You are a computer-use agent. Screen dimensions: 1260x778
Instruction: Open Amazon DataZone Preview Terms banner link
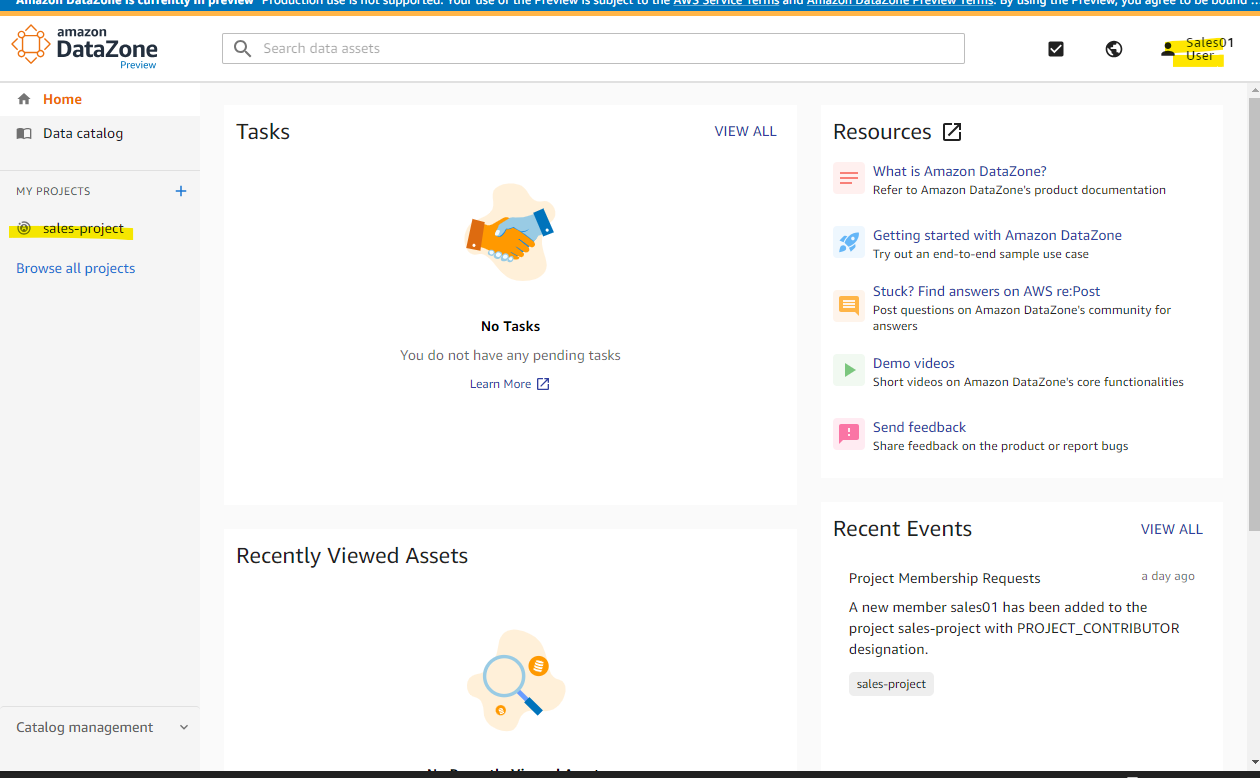[900, 3]
